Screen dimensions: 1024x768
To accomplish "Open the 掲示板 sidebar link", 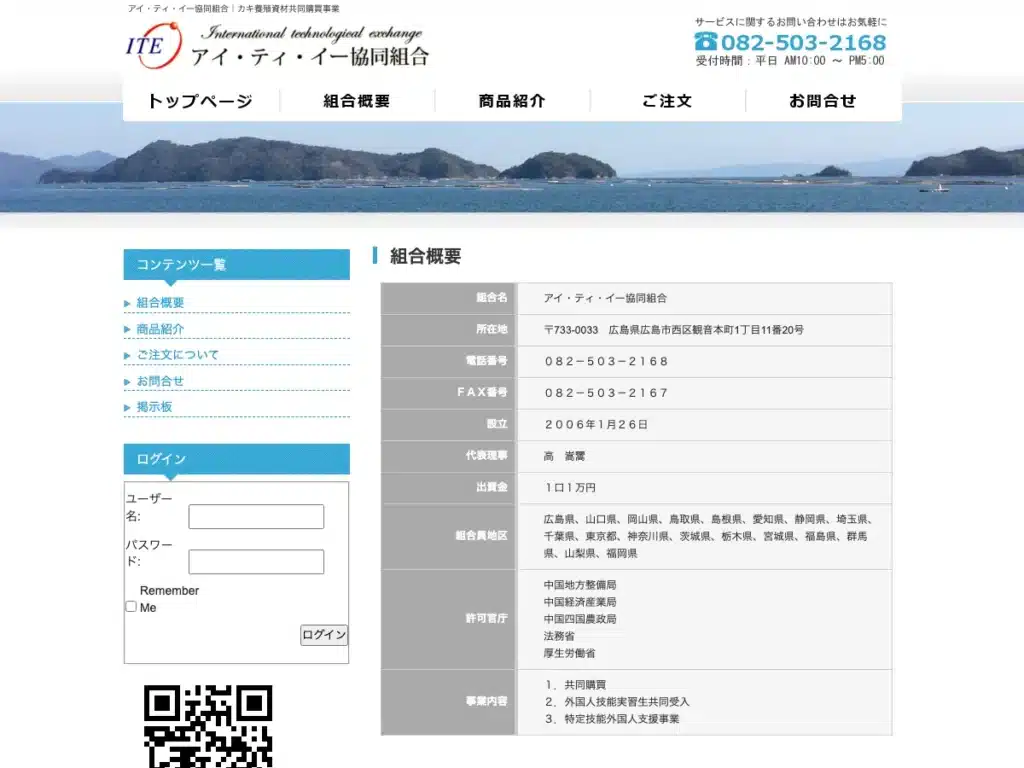I will (x=154, y=407).
